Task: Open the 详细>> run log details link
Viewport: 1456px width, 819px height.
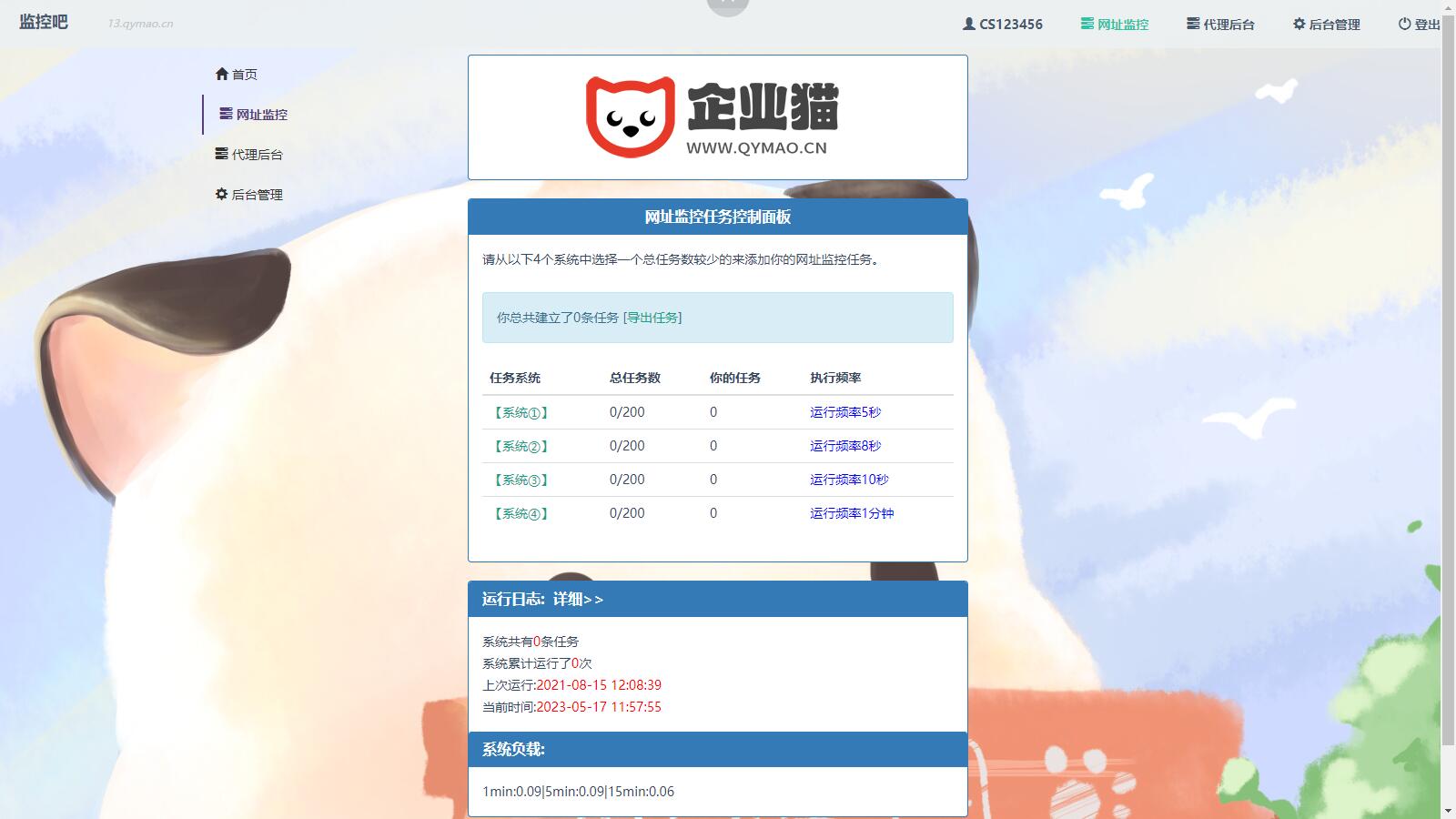Action: point(578,599)
